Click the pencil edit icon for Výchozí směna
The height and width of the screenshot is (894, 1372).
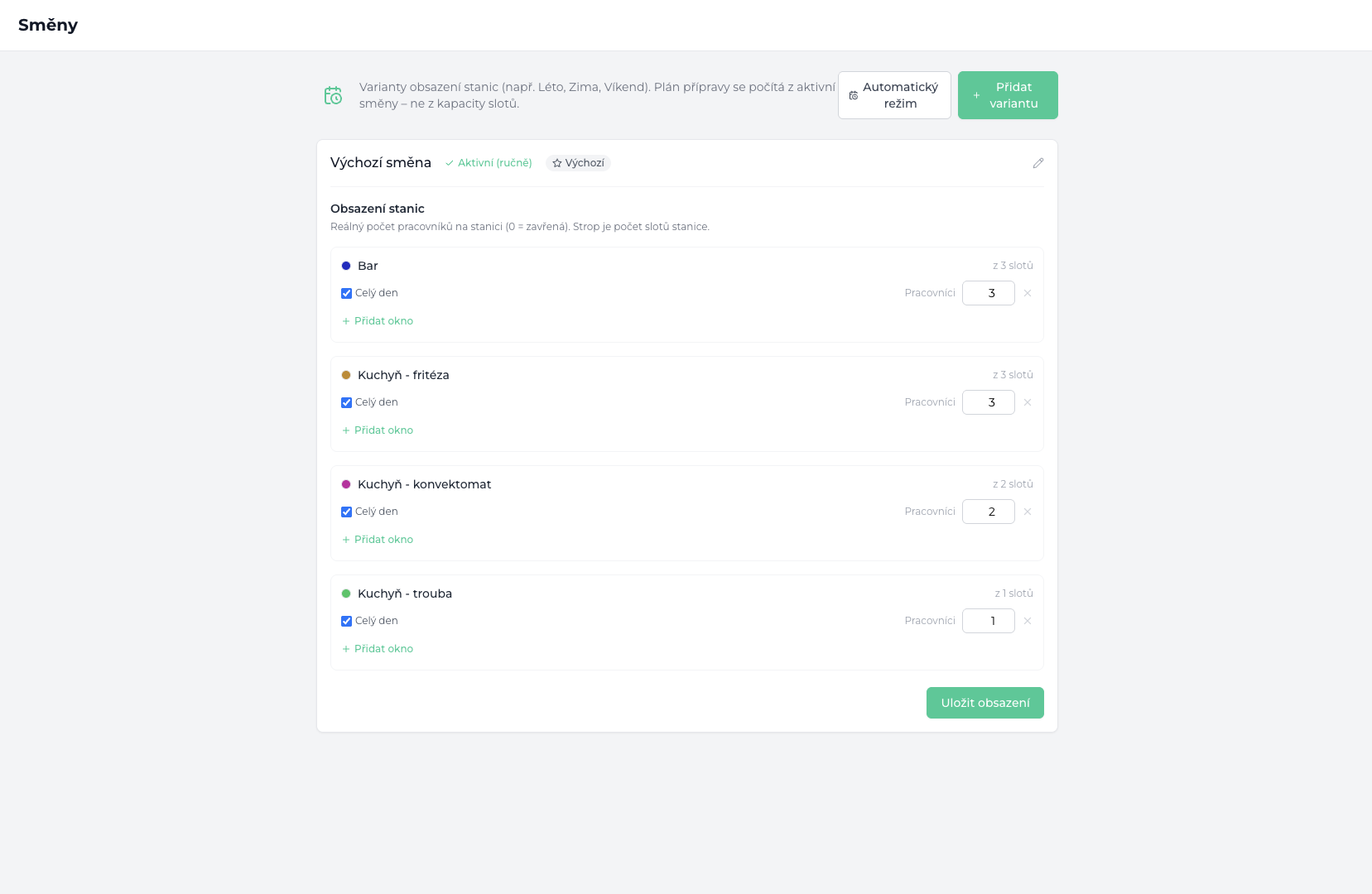point(1038,163)
